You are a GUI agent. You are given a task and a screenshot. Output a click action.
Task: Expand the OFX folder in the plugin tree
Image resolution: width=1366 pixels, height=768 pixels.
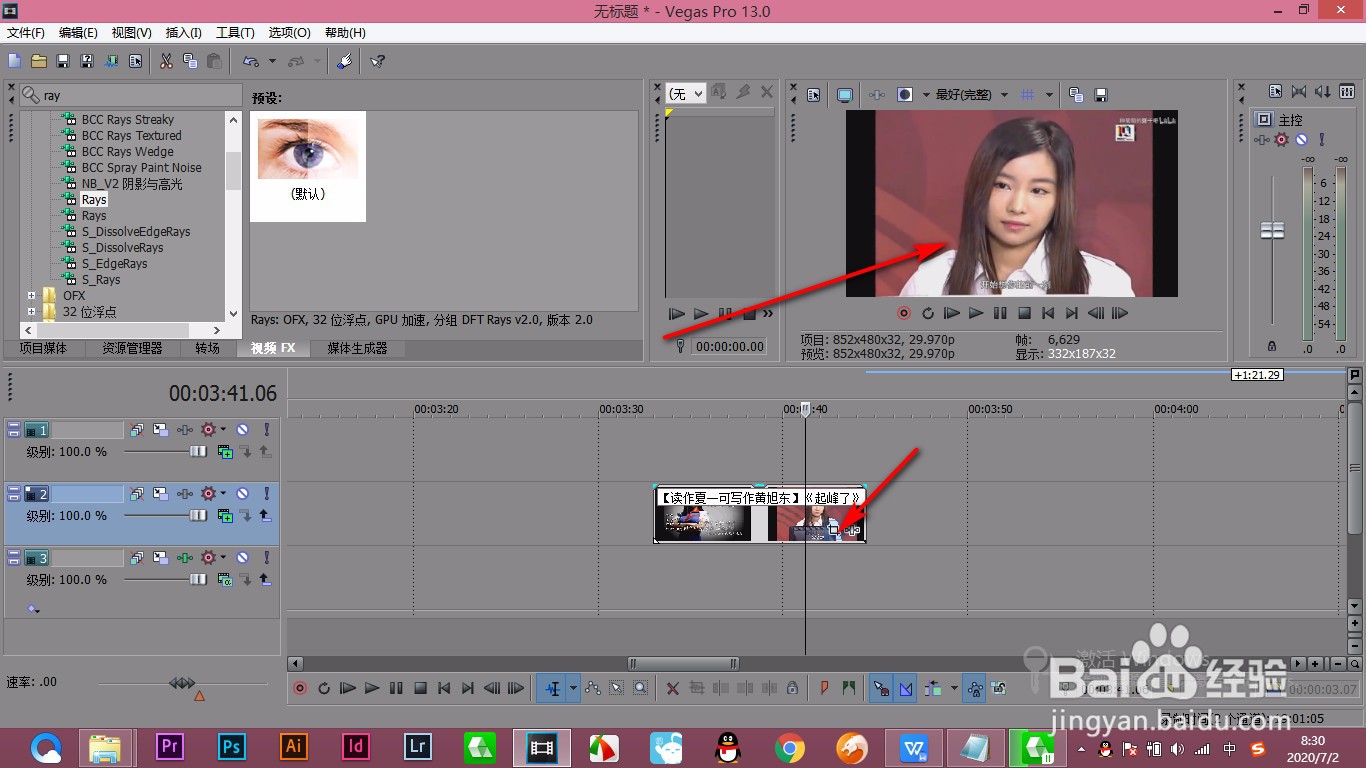[x=31, y=296]
